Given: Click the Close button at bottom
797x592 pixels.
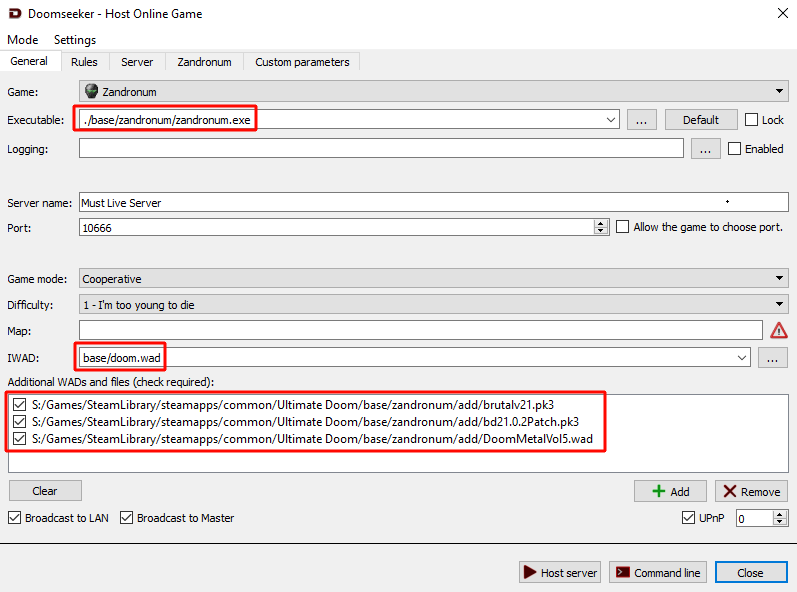Looking at the screenshot, I should click(751, 573).
